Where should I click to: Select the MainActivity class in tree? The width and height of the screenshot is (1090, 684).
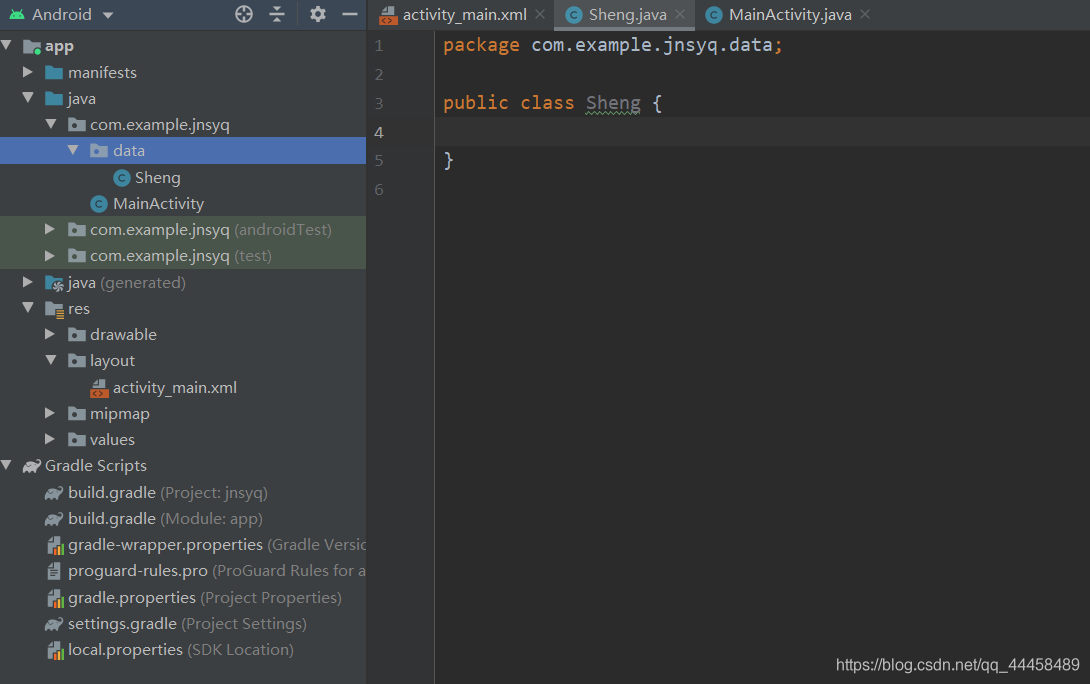[x=158, y=204]
